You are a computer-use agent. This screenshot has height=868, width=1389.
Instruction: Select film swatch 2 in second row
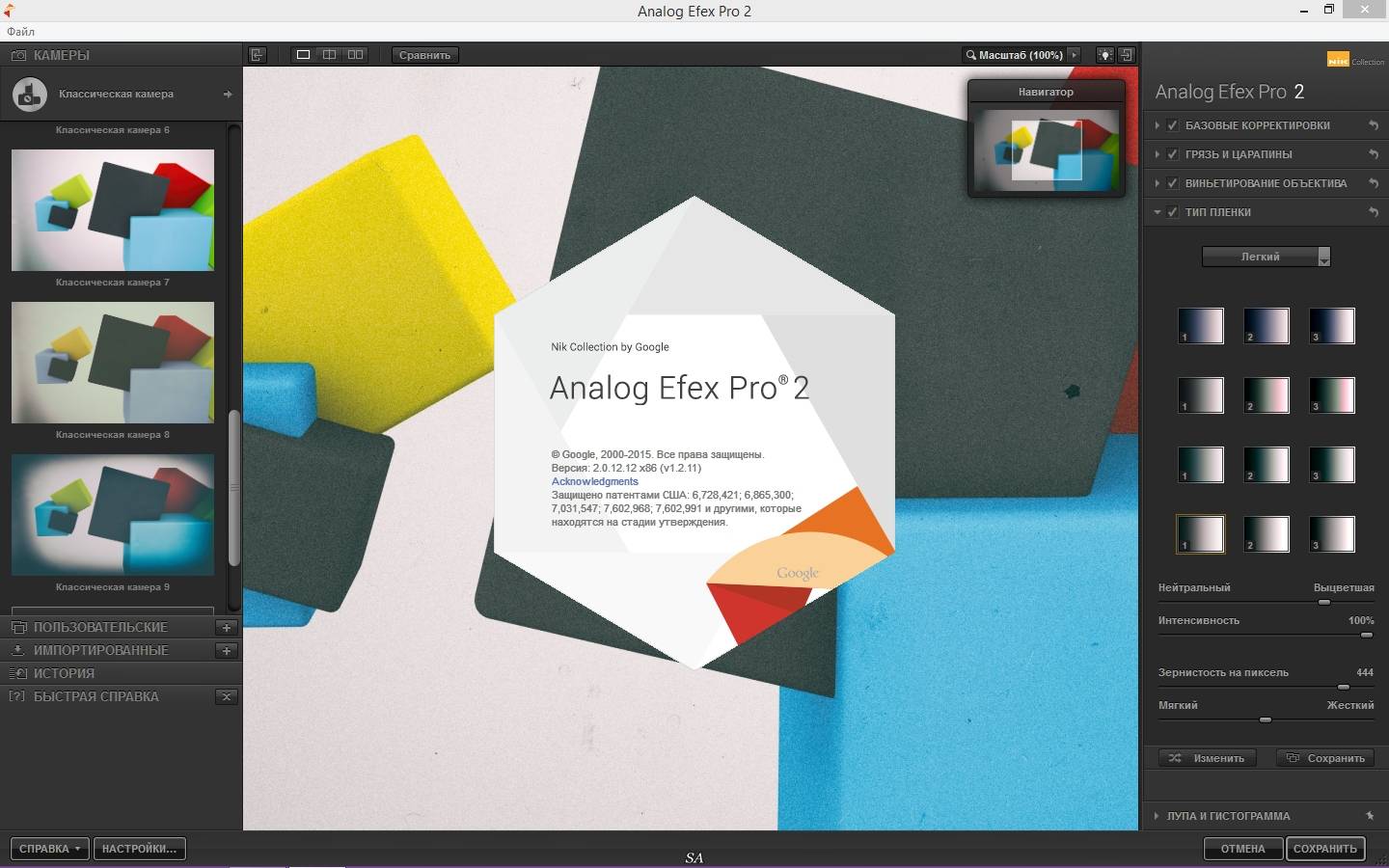[1266, 395]
